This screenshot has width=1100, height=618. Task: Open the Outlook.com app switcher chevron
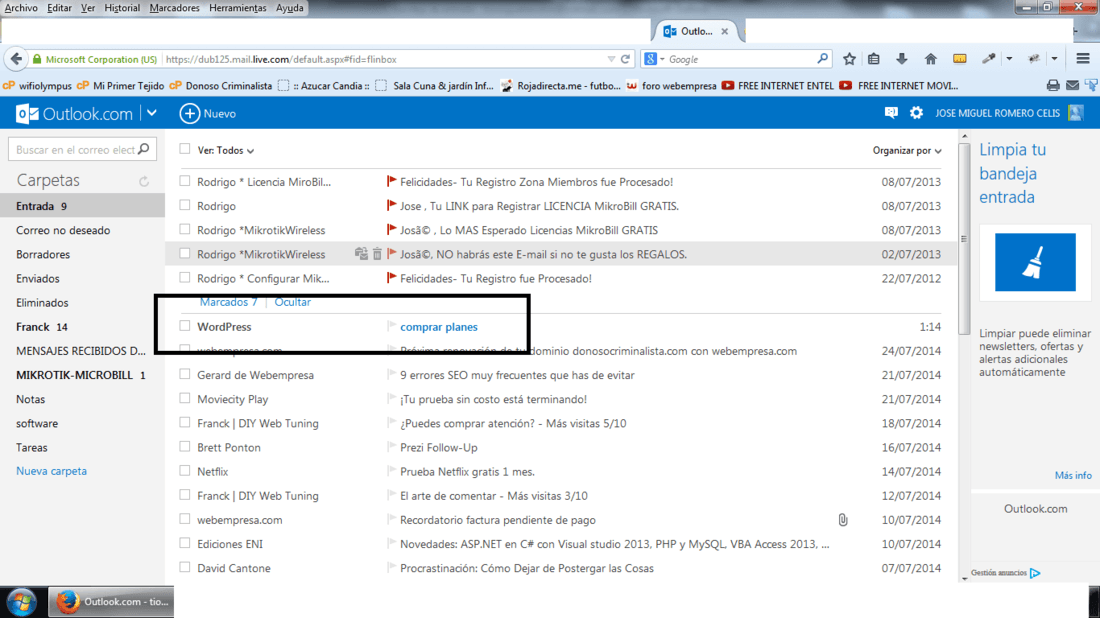click(152, 113)
